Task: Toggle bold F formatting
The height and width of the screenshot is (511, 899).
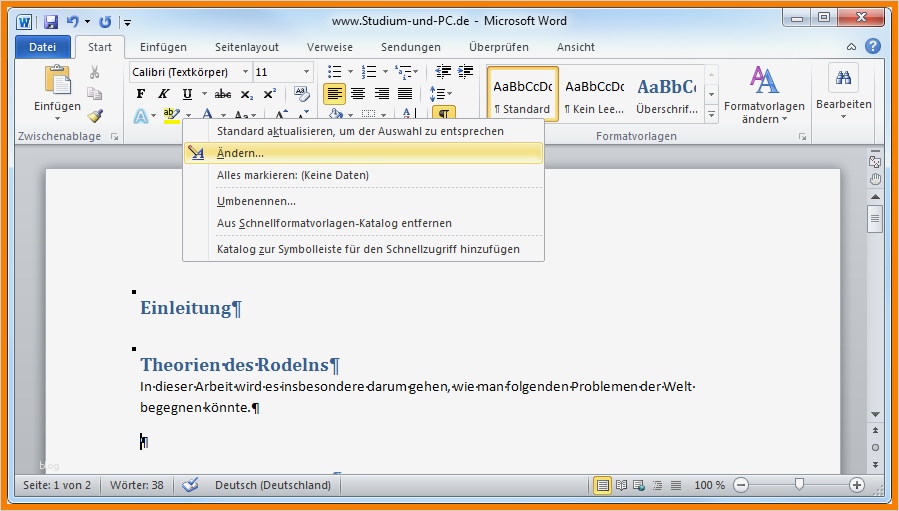Action: pos(140,94)
